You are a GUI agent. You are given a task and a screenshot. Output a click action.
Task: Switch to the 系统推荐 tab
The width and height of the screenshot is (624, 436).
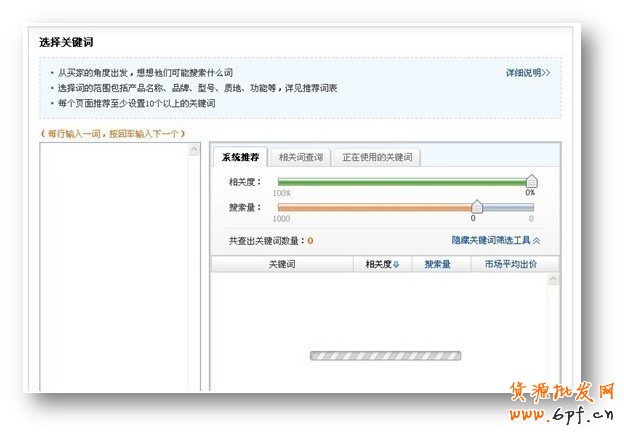tap(240, 157)
